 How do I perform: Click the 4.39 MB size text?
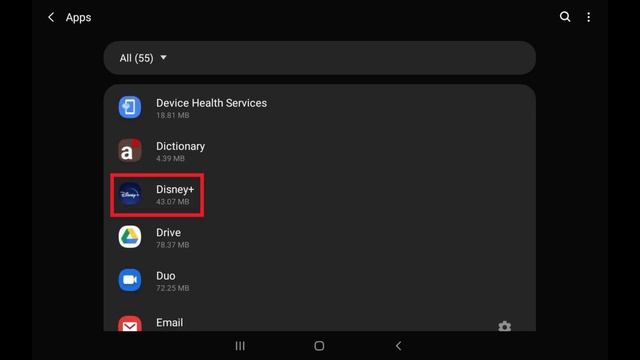[x=170, y=158]
